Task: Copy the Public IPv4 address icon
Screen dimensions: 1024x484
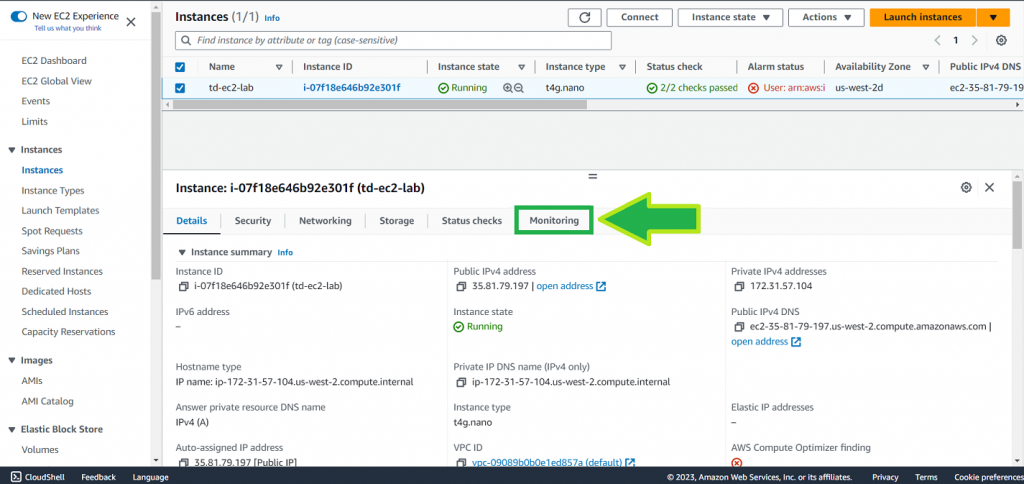Action: click(461, 286)
